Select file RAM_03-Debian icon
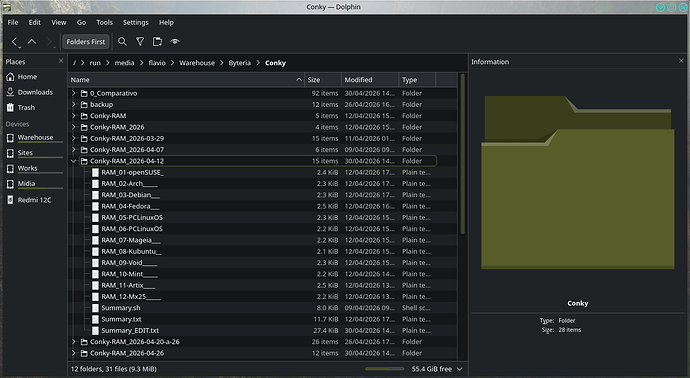 click(x=95, y=195)
